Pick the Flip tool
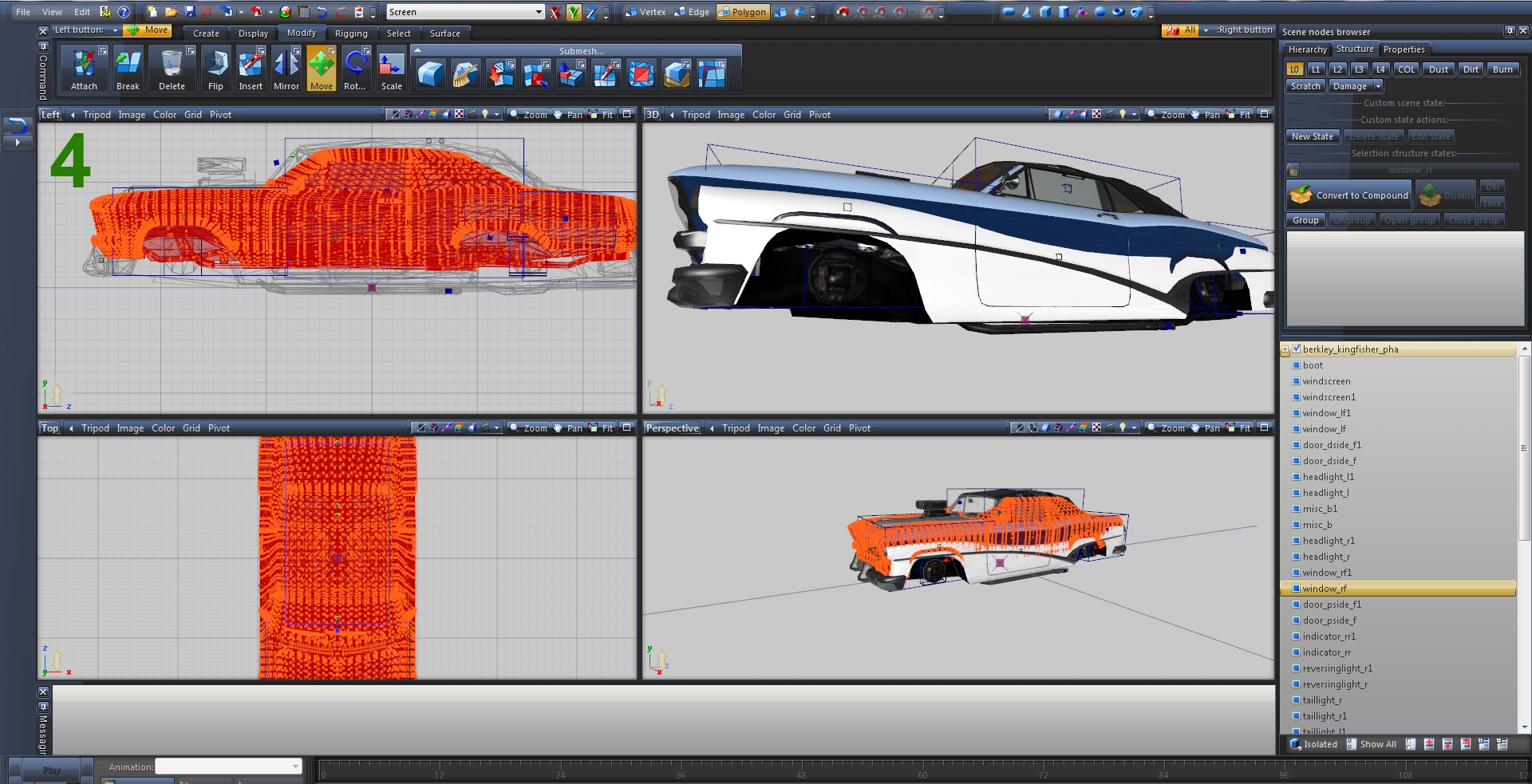The height and width of the screenshot is (784, 1532). coord(215,69)
